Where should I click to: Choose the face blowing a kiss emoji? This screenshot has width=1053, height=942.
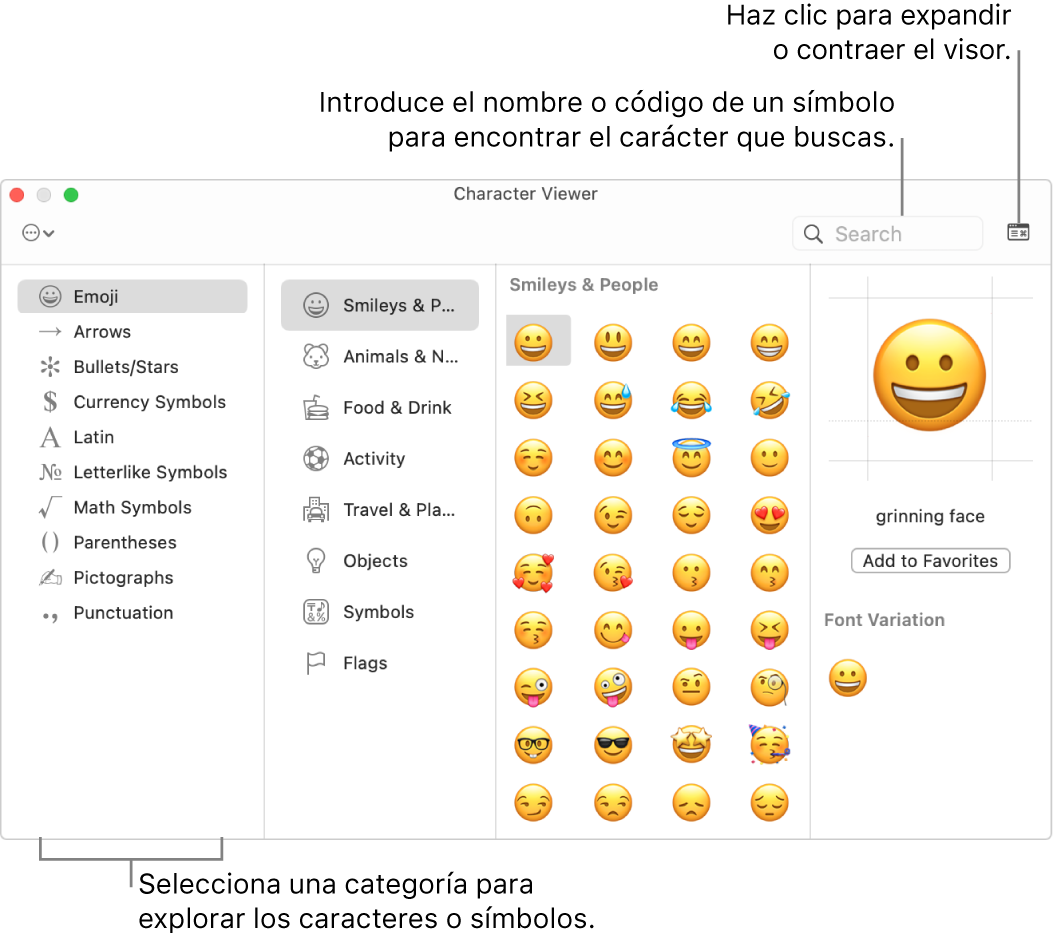pos(613,573)
